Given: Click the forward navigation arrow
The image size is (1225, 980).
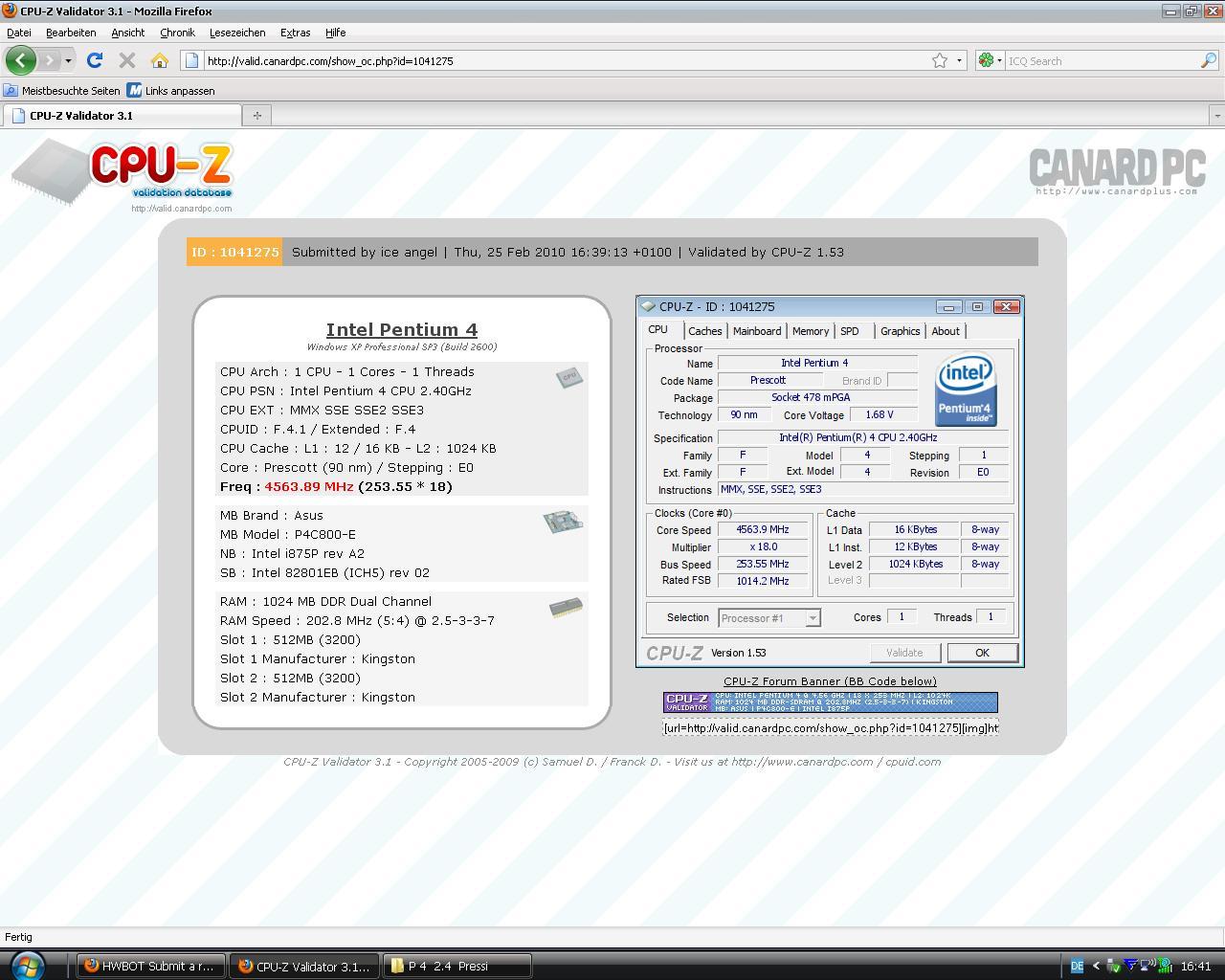Looking at the screenshot, I should 50,60.
